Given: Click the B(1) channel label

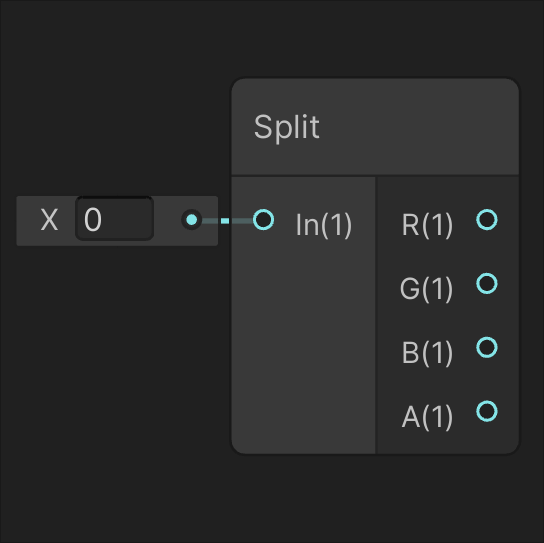Looking at the screenshot, I should click(x=427, y=353).
